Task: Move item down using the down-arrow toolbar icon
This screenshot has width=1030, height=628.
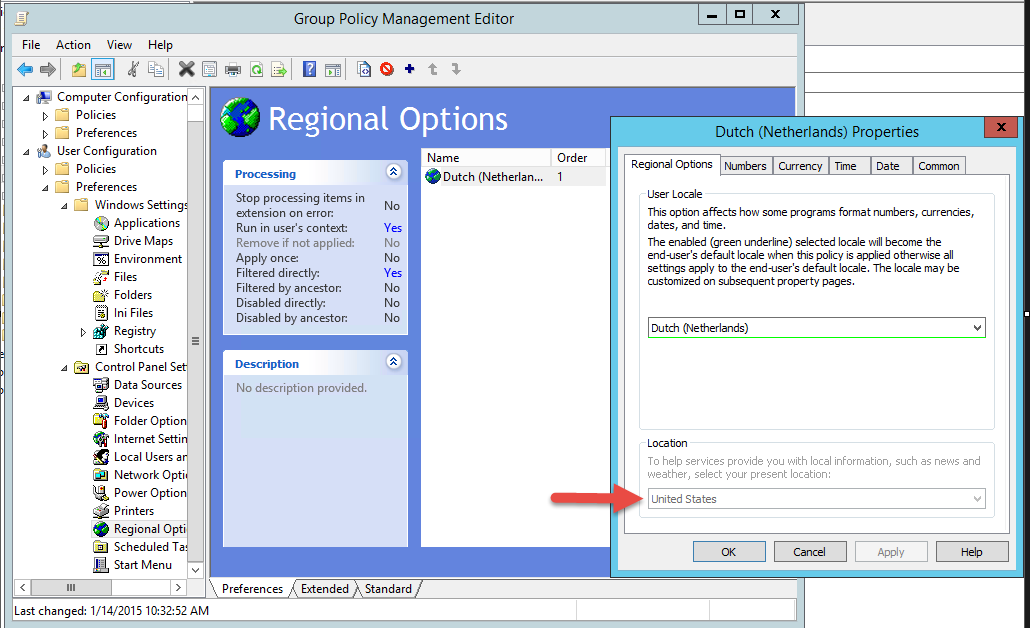Action: (x=456, y=69)
